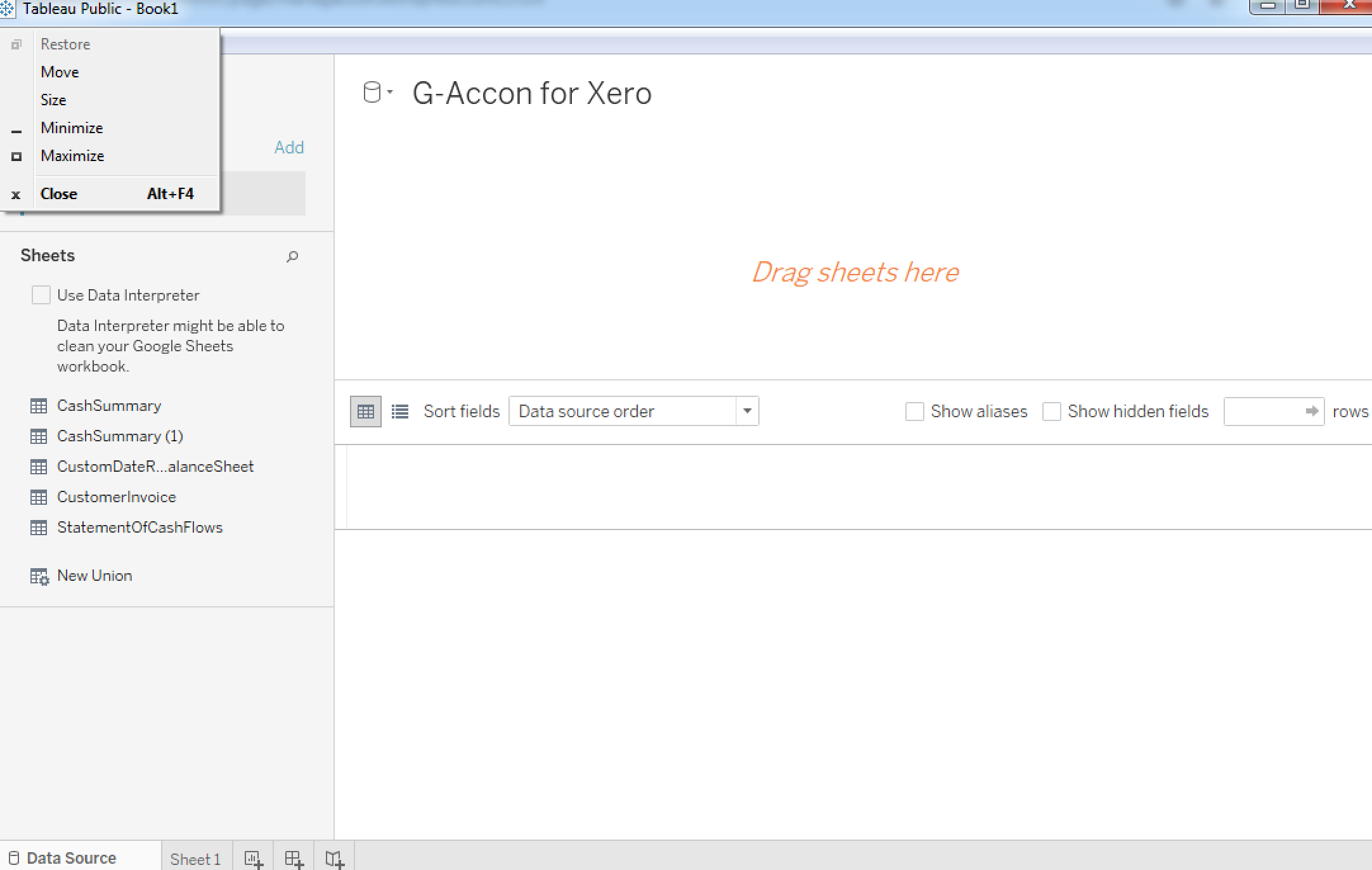The width and height of the screenshot is (1372, 870).
Task: Click New Union item
Action: (x=94, y=576)
